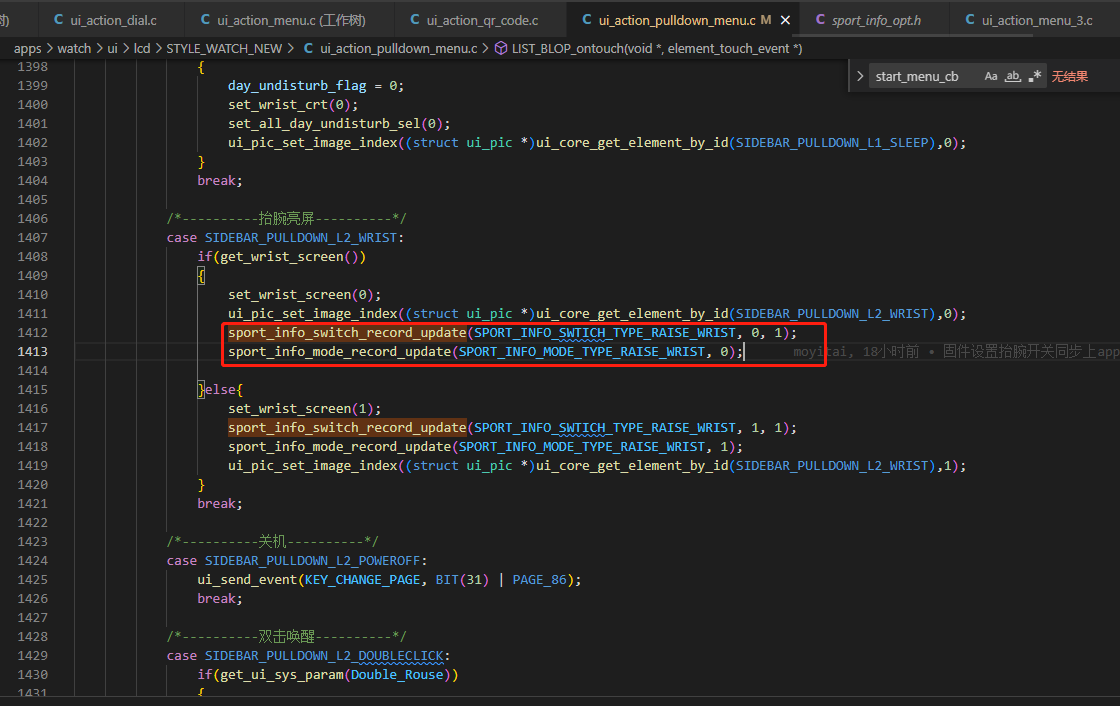Toggle Match Case in find box
Screen dimensions: 1120x706
990,76
